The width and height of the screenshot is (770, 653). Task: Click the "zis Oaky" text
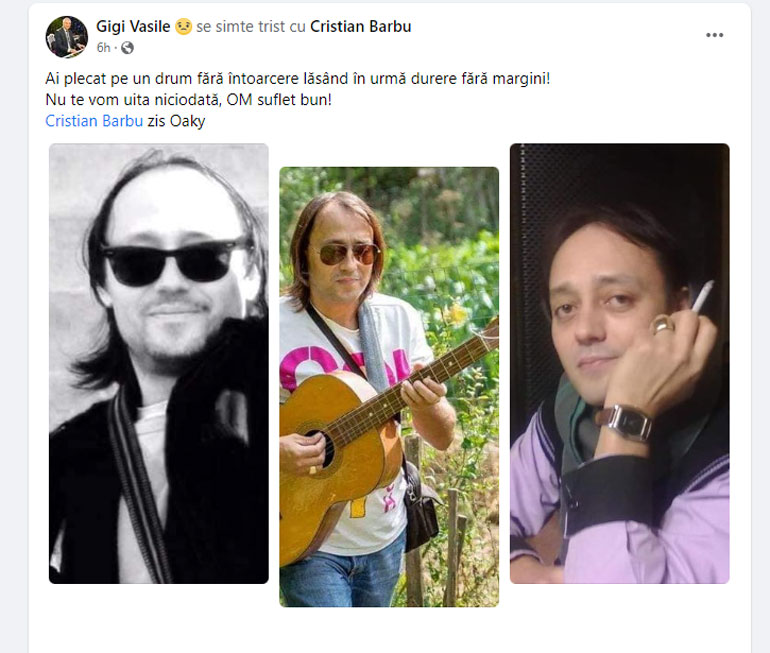(176, 121)
